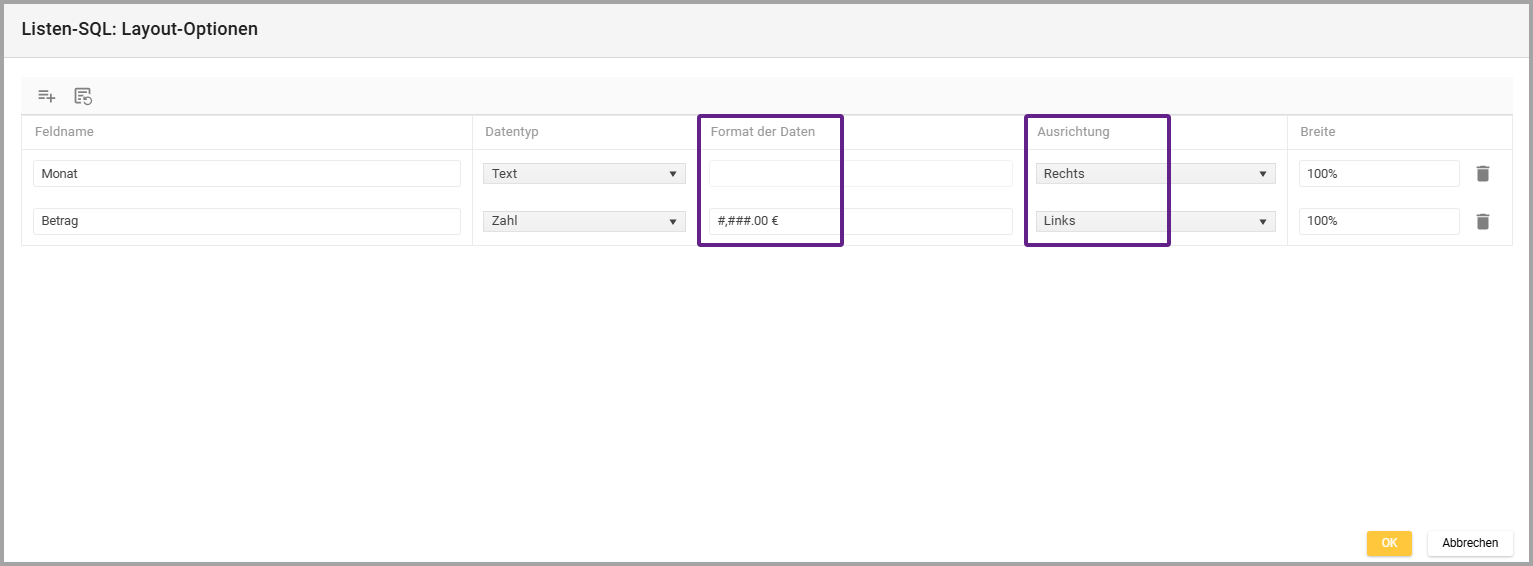Open the Datentyp dropdown showing Zahl
The image size is (1533, 566).
click(584, 221)
